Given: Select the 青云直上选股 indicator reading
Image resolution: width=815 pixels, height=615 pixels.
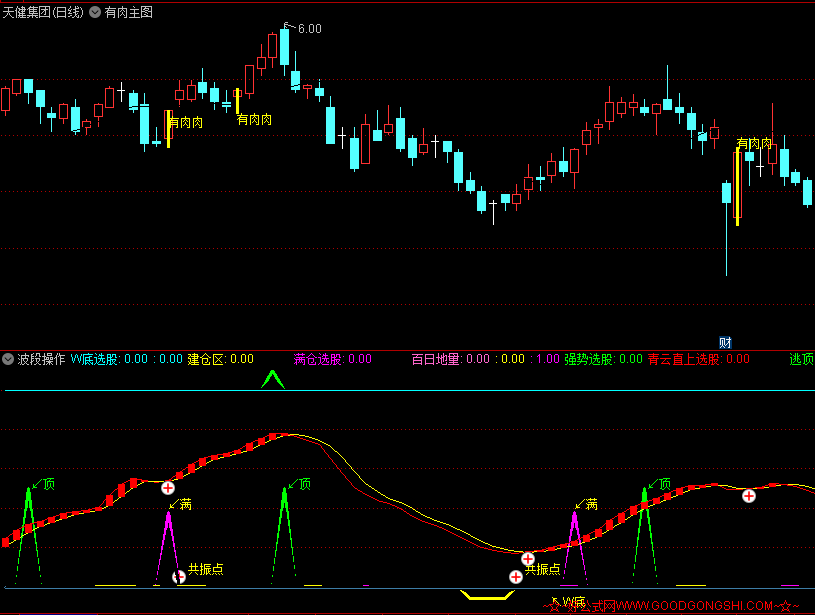Looking at the screenshot, I should click(x=699, y=359).
